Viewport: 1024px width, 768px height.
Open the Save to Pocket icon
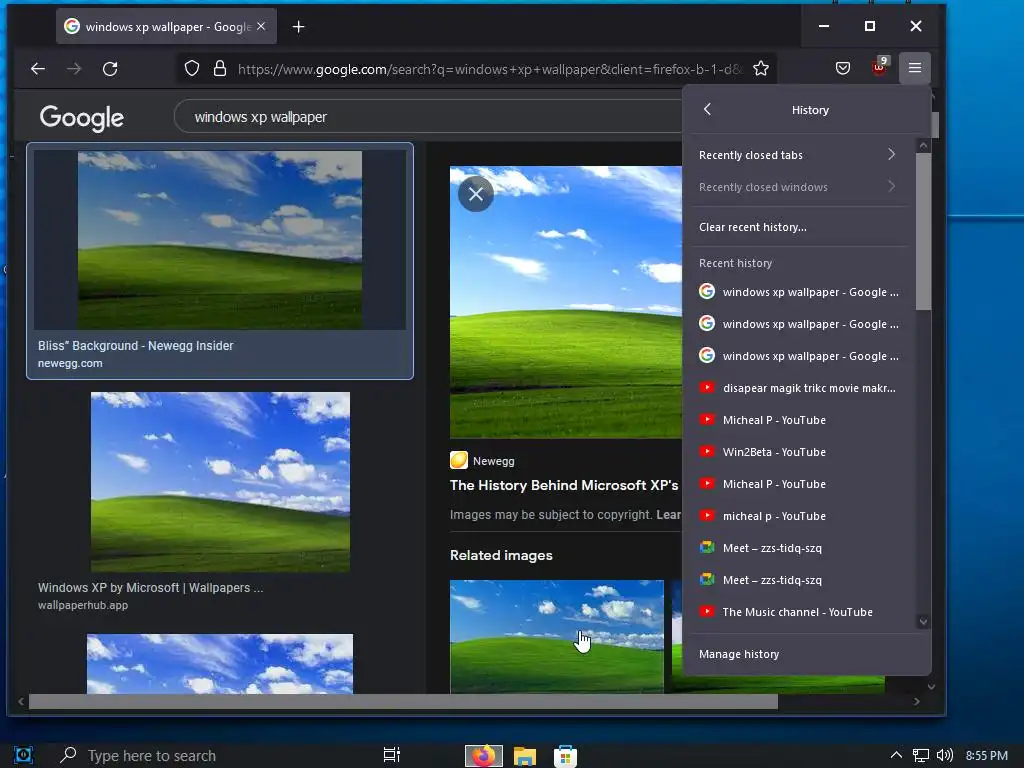(x=843, y=68)
